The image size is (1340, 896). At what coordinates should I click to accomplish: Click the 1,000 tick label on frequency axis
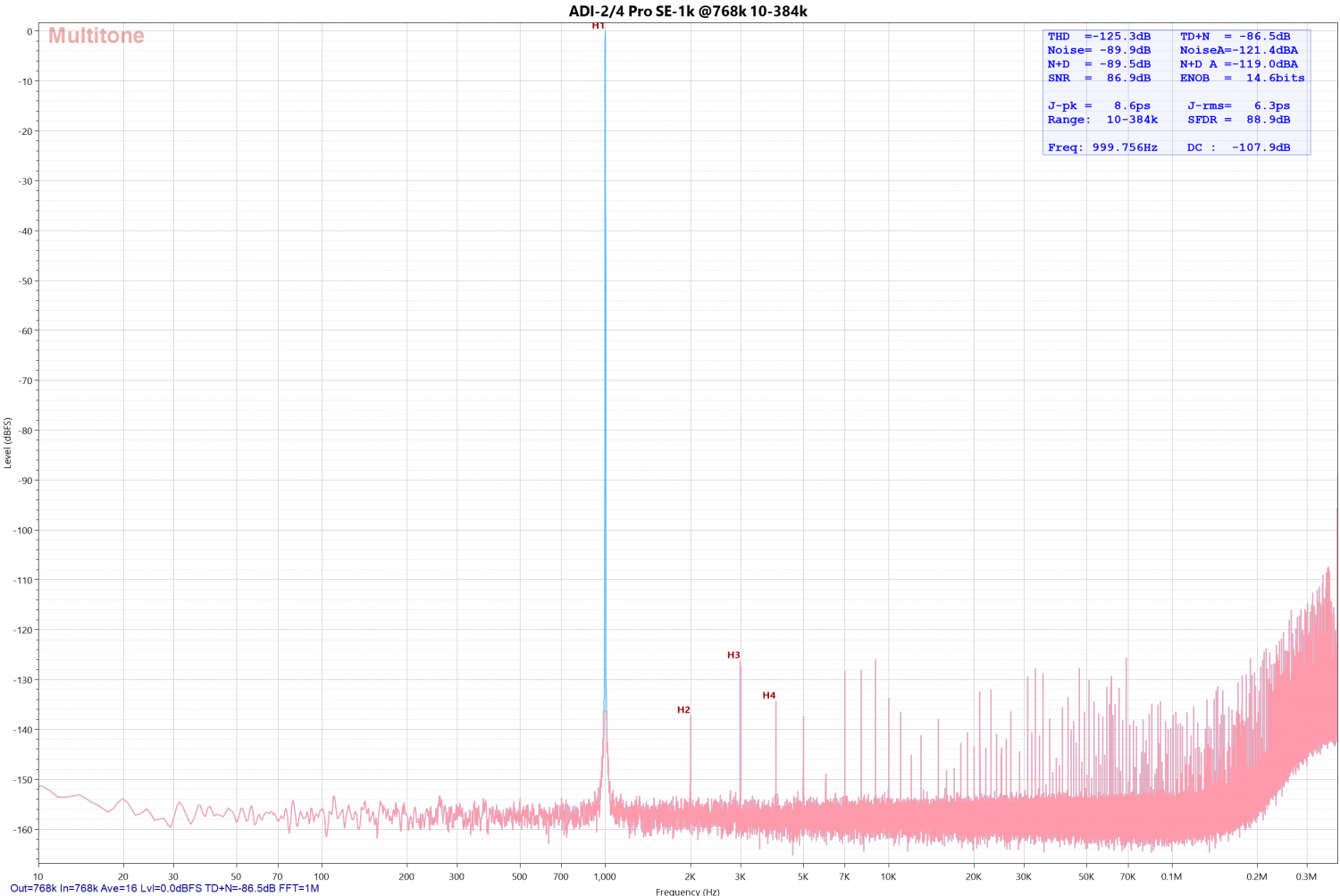pyautogui.click(x=605, y=876)
